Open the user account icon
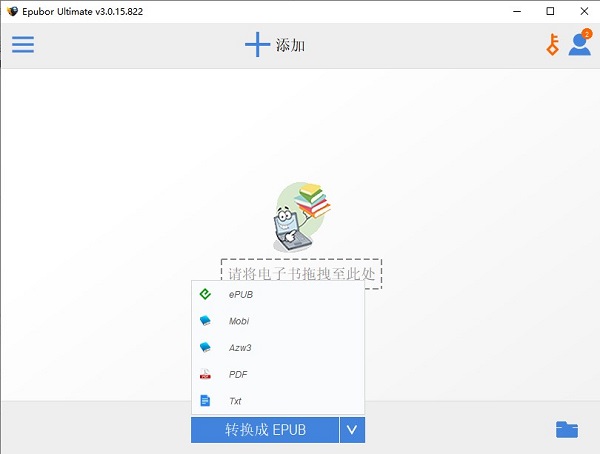This screenshot has width=600, height=454. [579, 45]
